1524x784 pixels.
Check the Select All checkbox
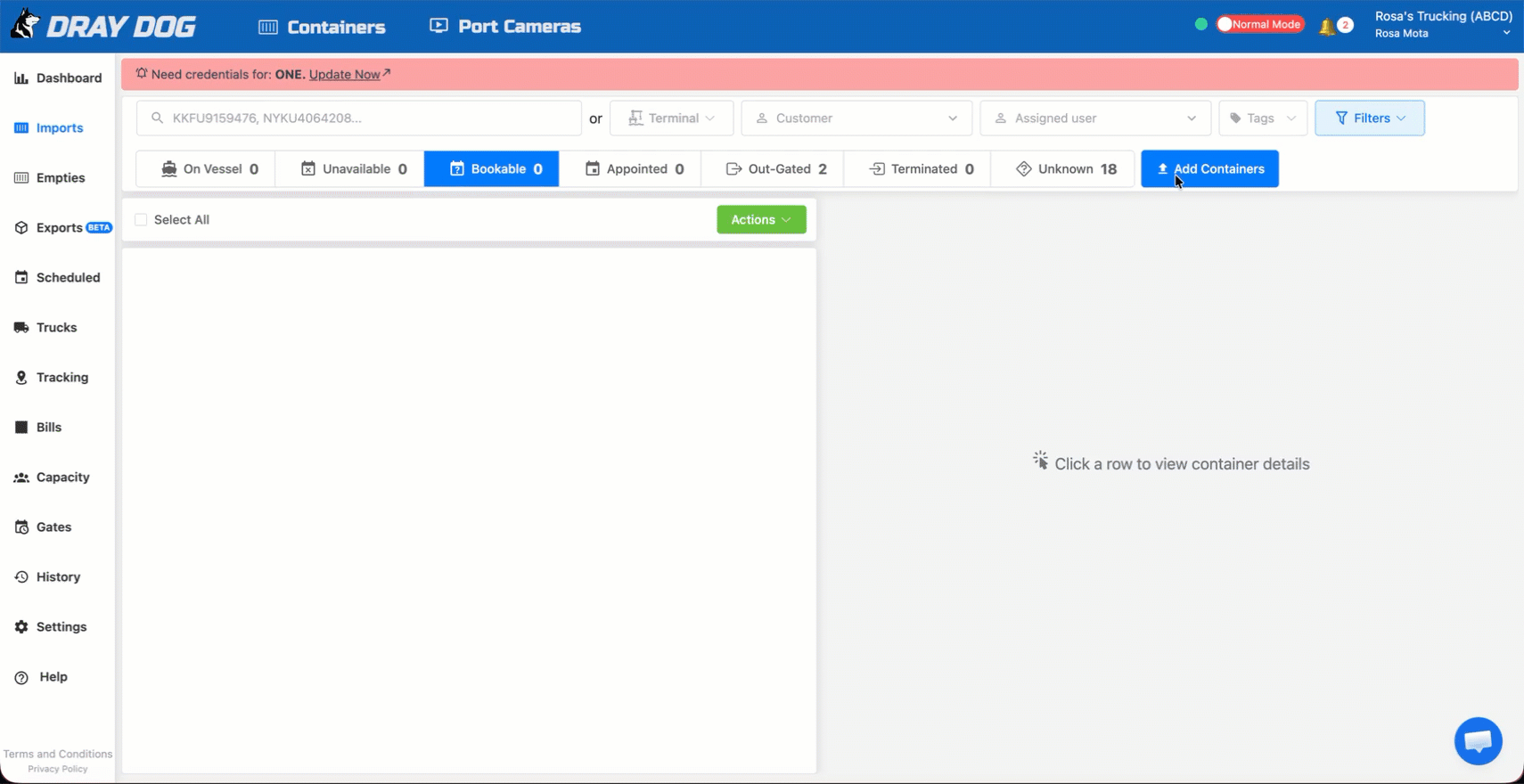coord(141,220)
